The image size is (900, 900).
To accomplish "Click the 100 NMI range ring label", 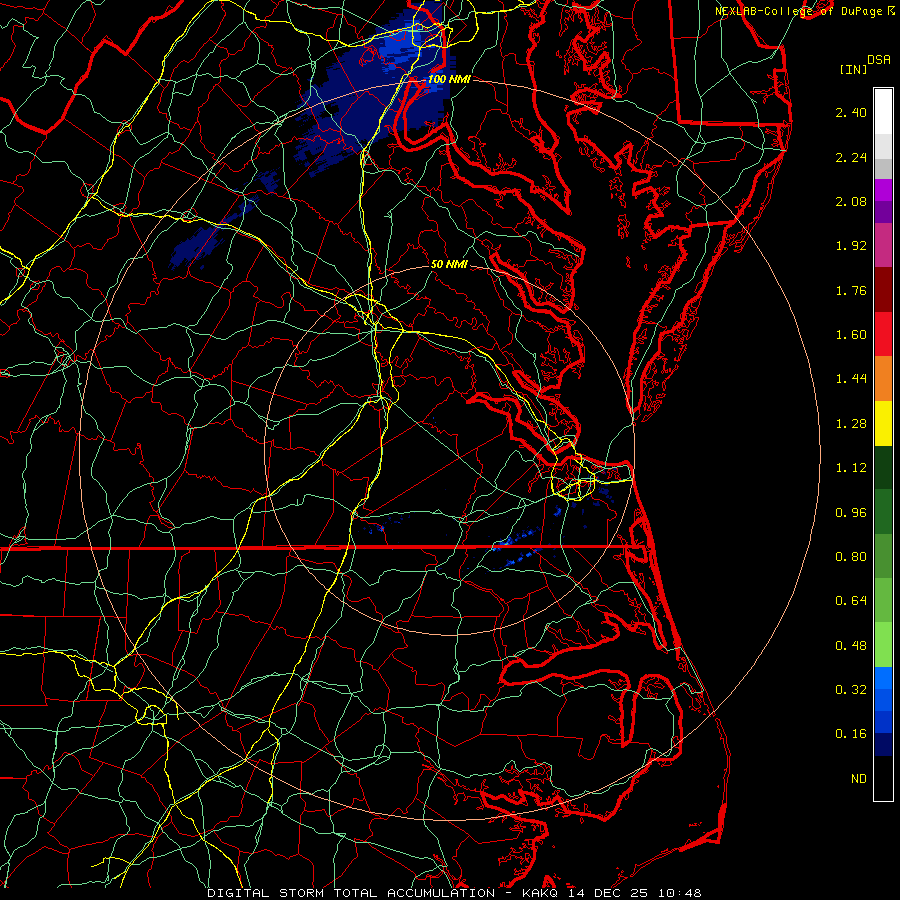I will 449,79.
